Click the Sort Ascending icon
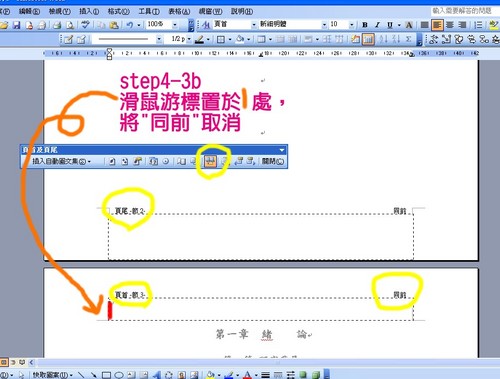Viewport: 500px width, 379px height. [x=384, y=39]
